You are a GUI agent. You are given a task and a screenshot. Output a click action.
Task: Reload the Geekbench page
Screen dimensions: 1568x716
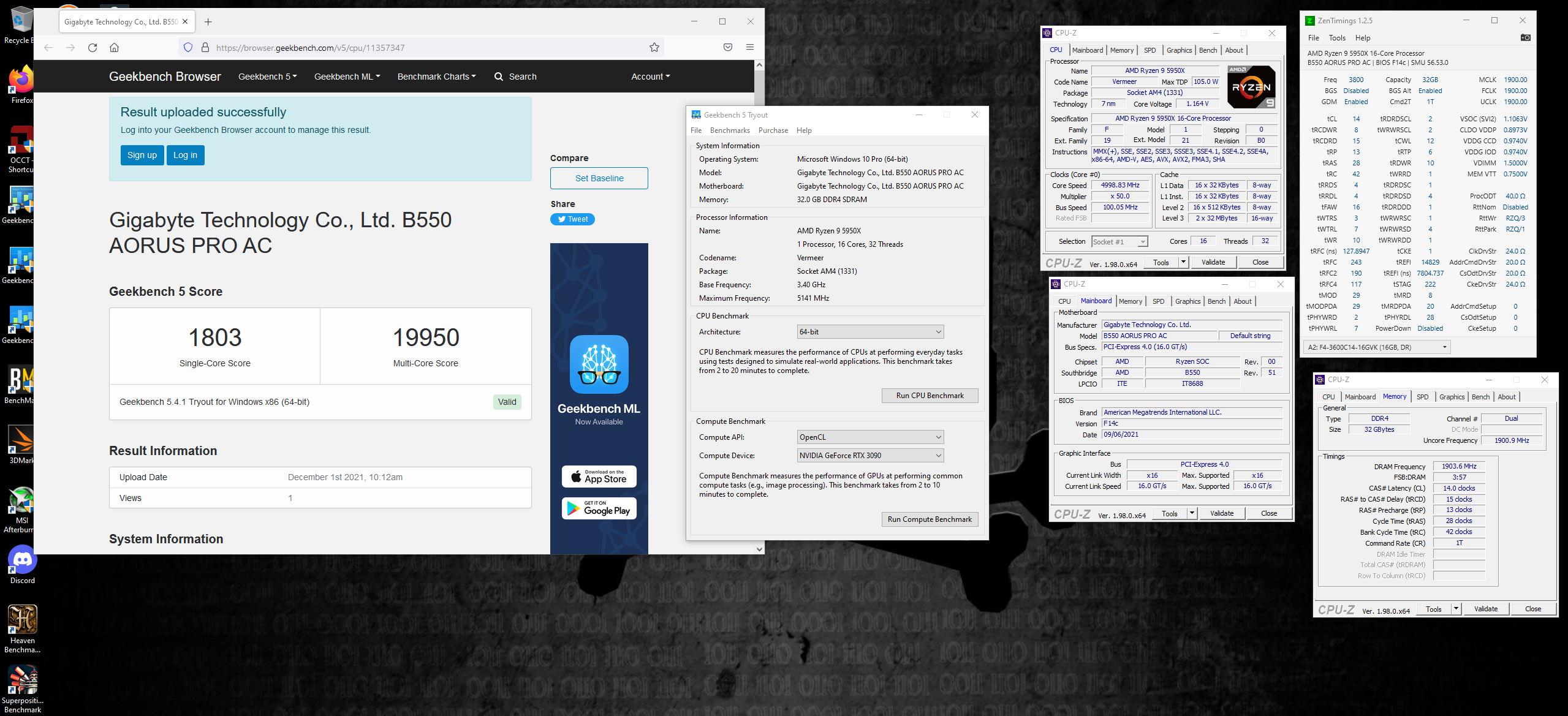point(93,48)
